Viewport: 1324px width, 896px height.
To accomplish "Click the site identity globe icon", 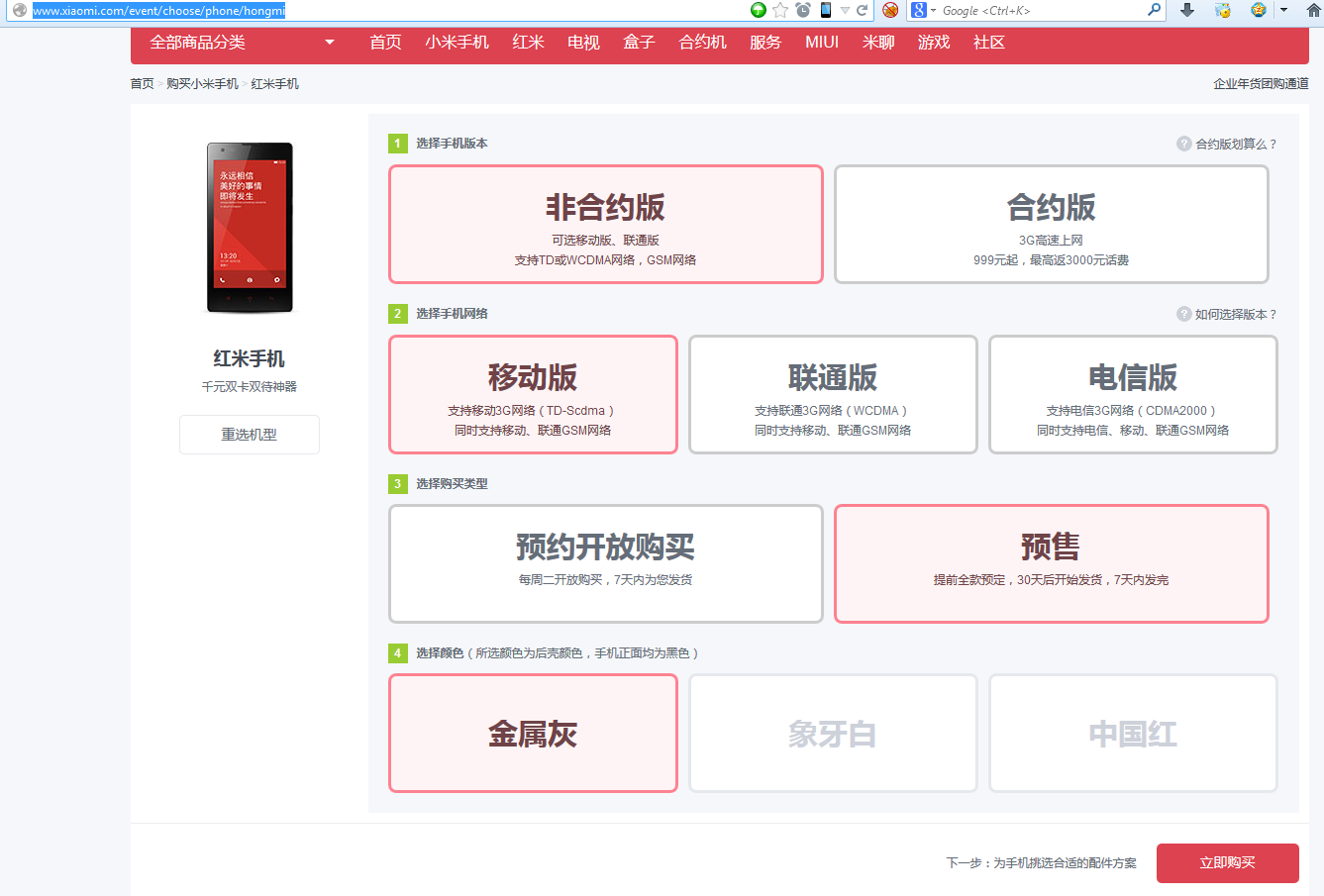I will pos(19,10).
